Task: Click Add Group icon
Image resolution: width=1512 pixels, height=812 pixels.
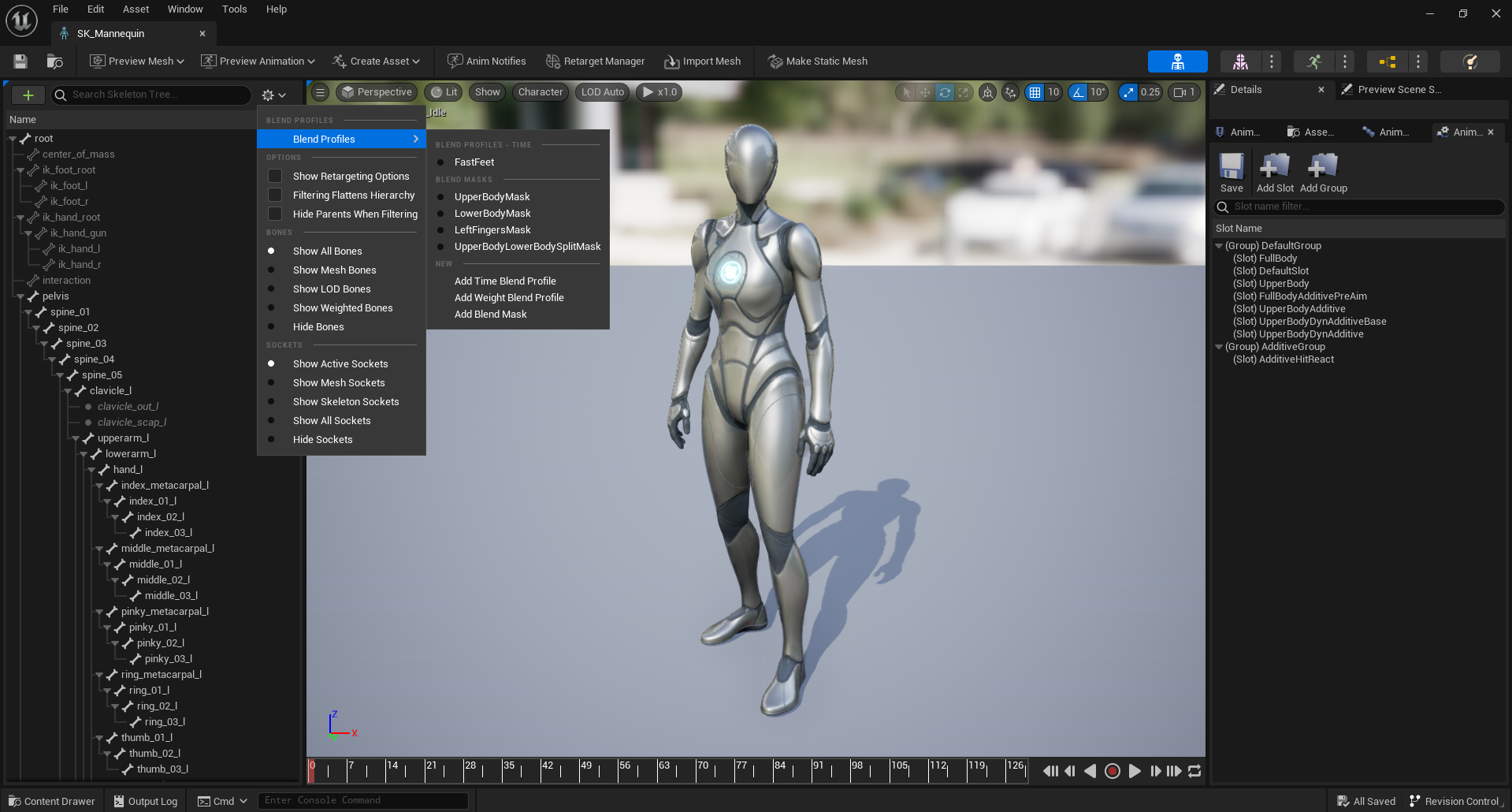Action: [1324, 173]
